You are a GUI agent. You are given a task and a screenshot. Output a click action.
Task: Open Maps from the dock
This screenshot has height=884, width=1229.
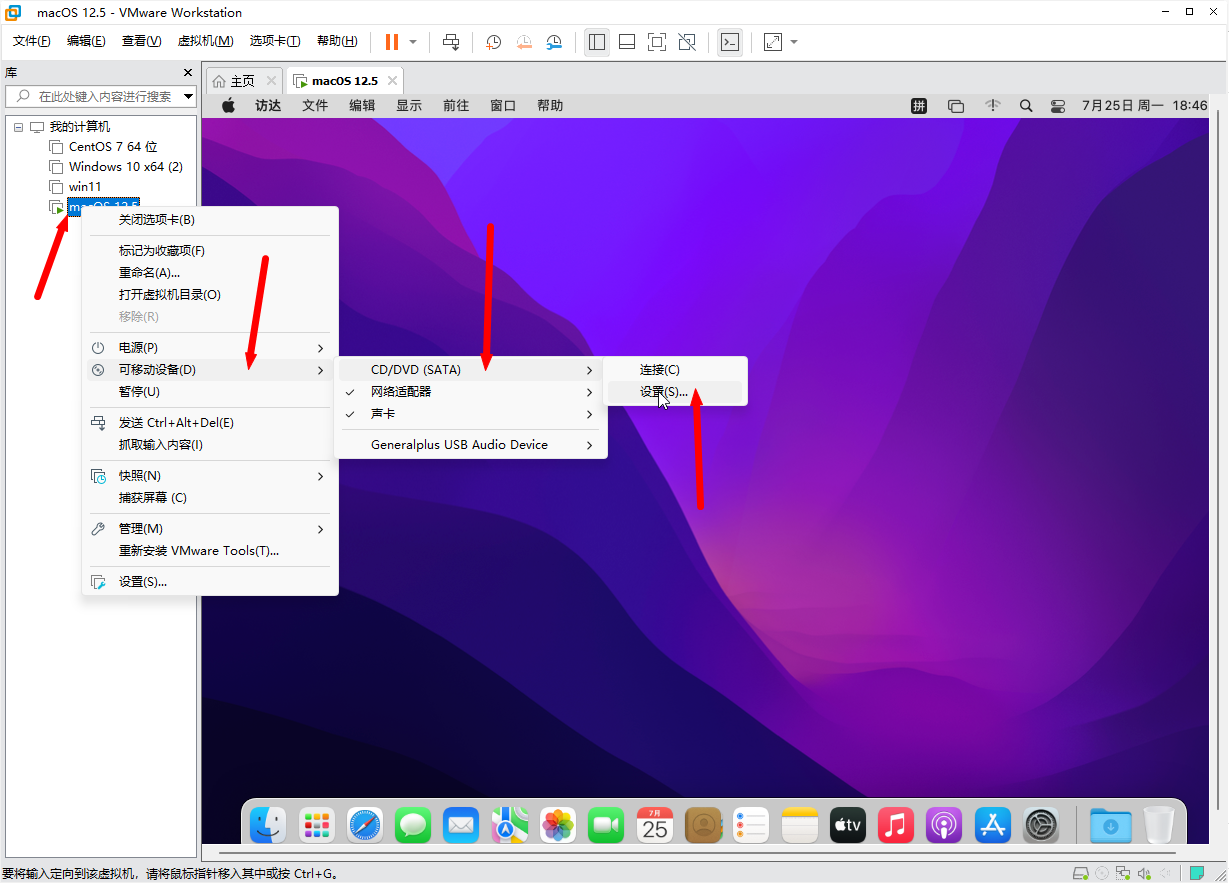point(509,825)
